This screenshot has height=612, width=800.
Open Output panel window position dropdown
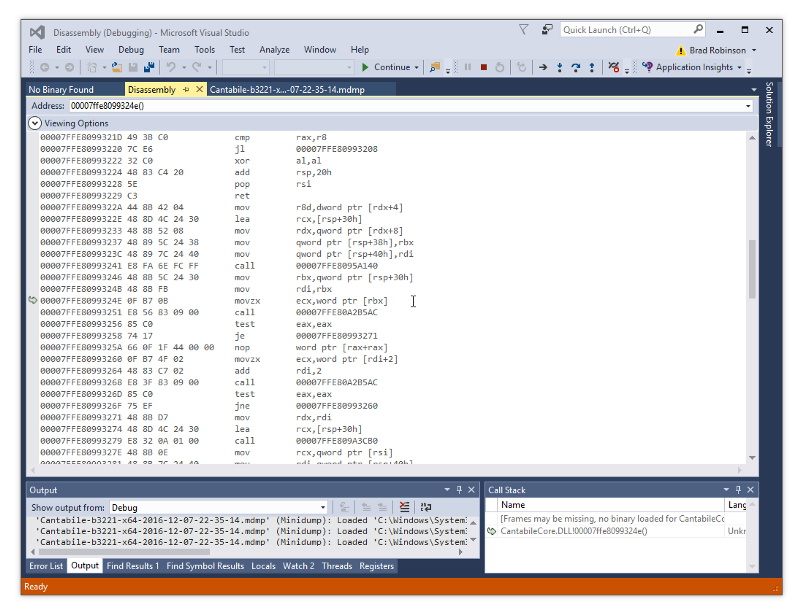click(x=447, y=490)
